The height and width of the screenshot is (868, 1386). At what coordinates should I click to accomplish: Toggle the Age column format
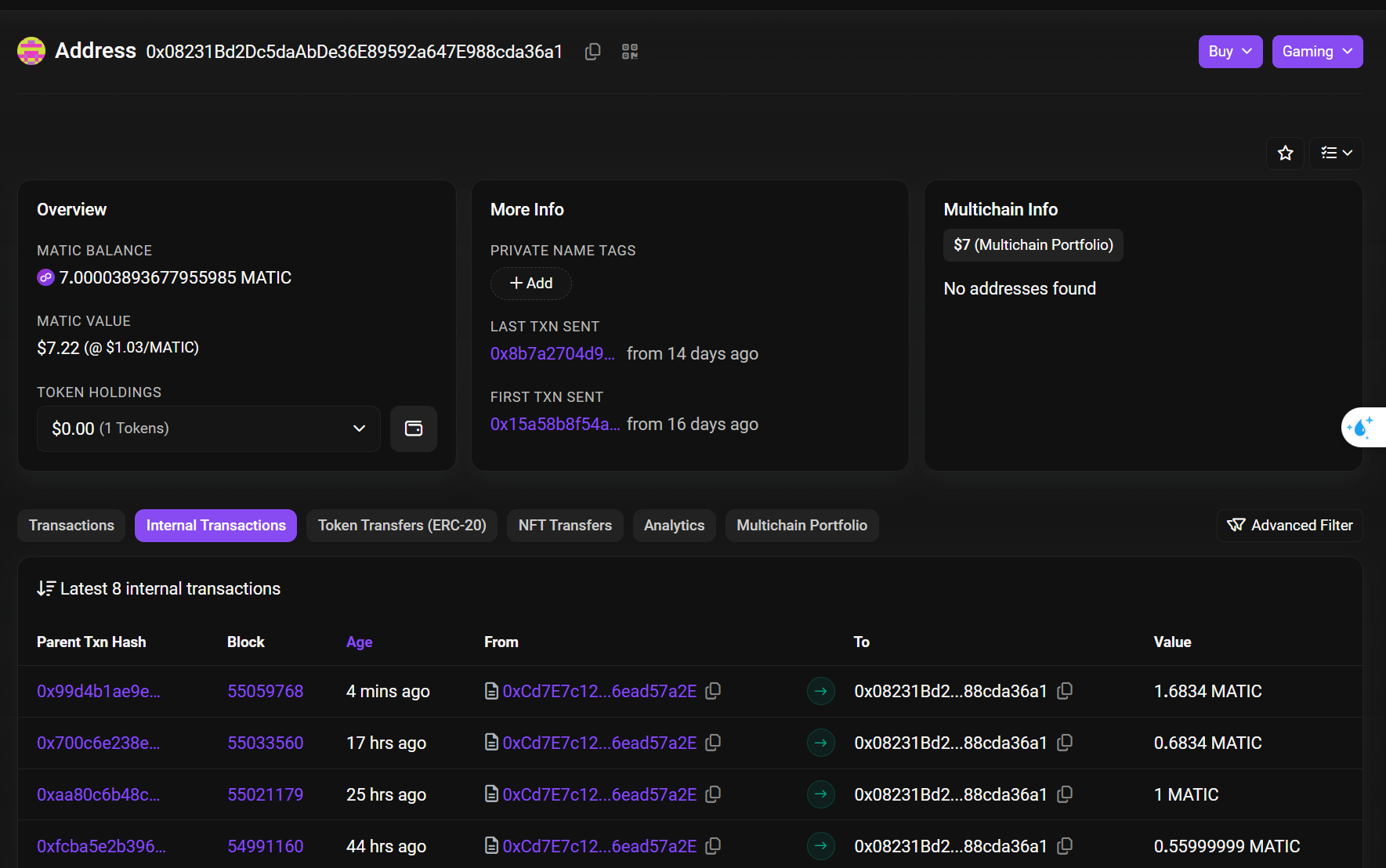click(x=359, y=642)
